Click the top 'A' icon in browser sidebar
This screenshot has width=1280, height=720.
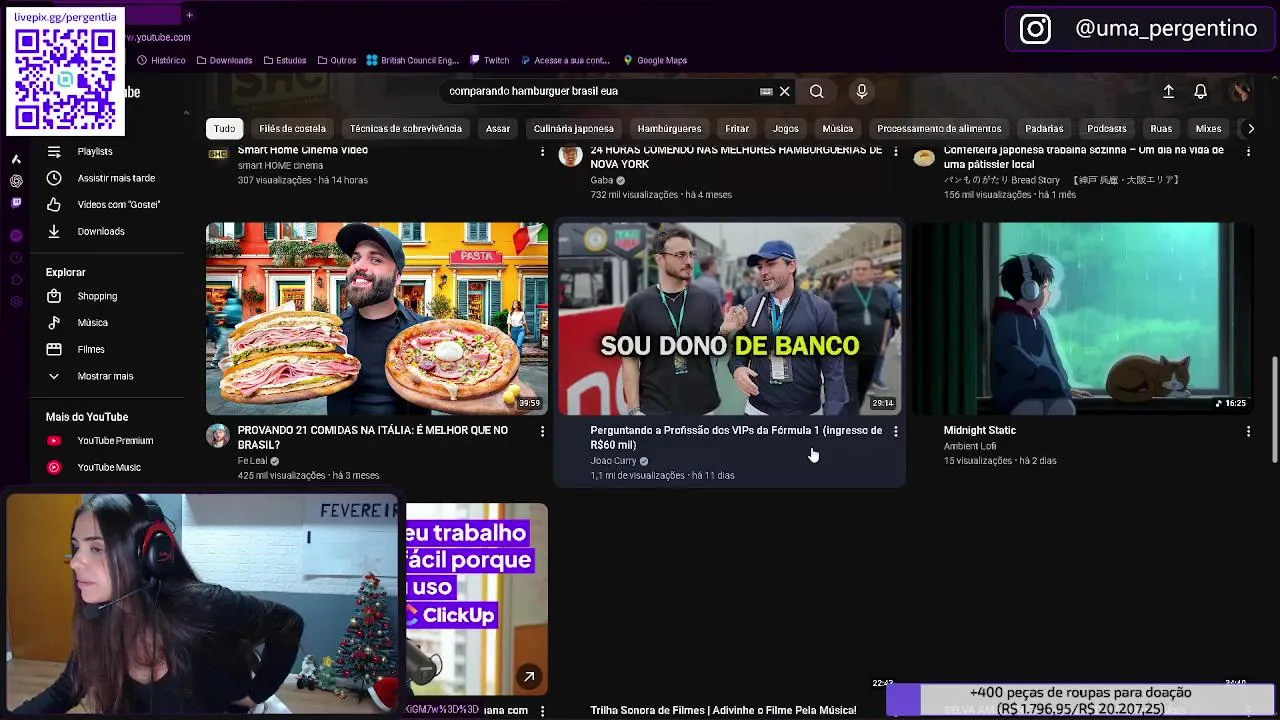click(x=16, y=159)
